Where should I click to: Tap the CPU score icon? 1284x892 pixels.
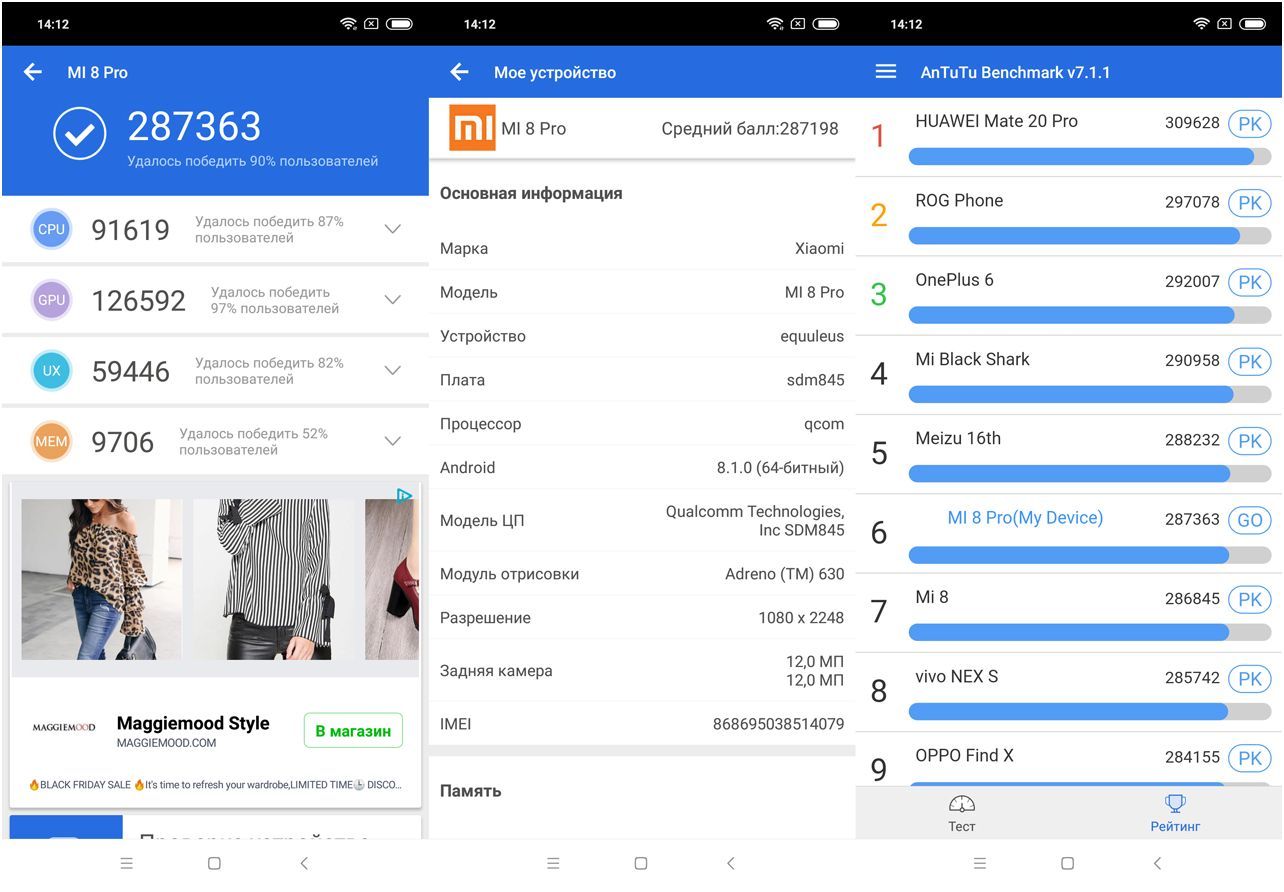[51, 229]
